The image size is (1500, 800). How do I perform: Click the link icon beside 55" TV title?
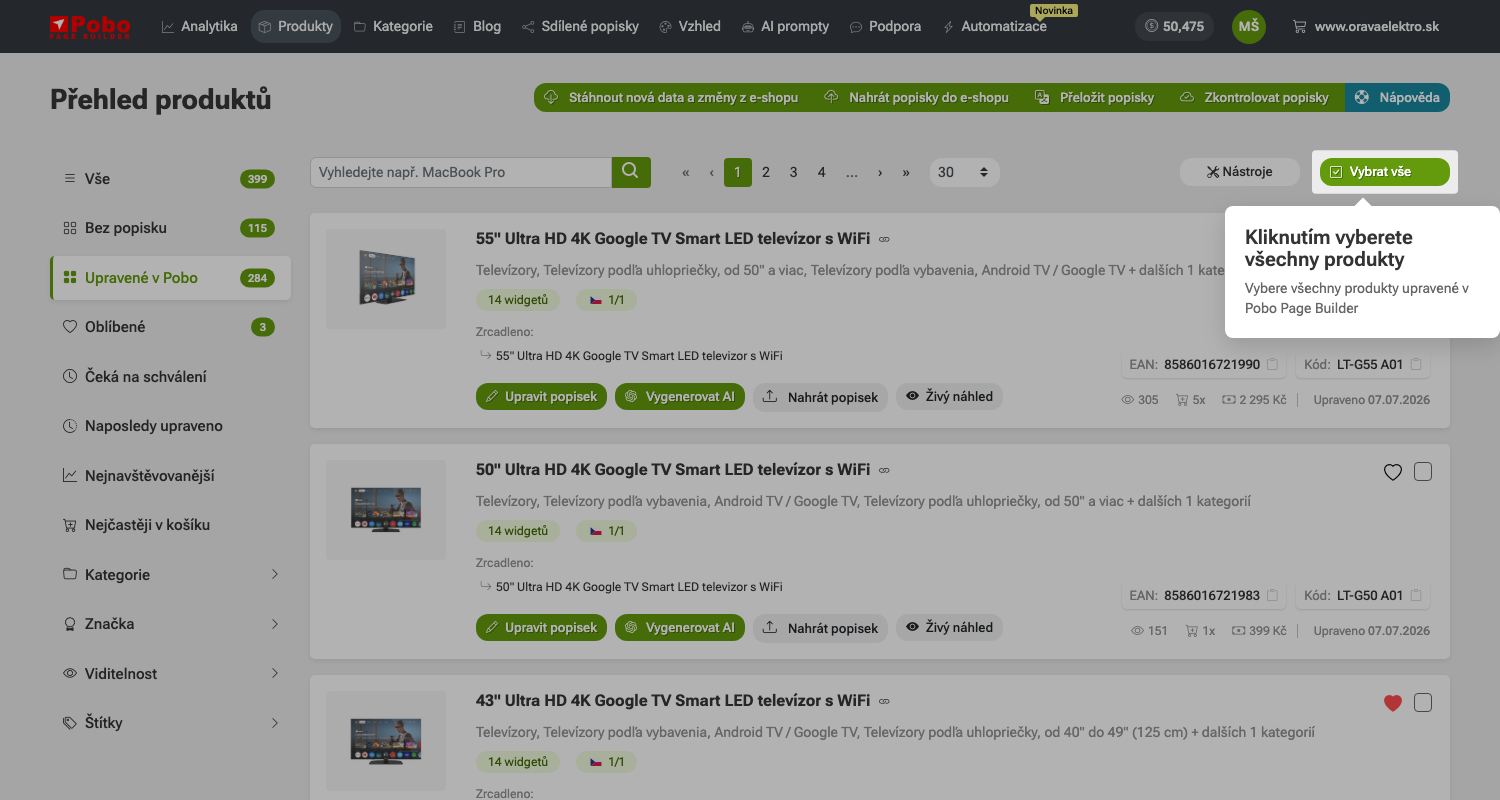pos(884,240)
